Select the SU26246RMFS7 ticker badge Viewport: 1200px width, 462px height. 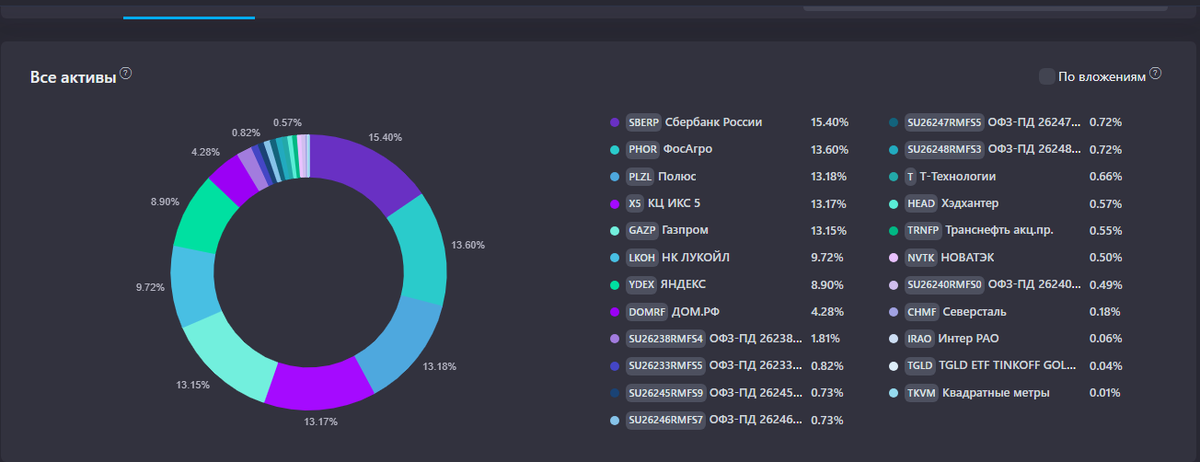pyautogui.click(x=665, y=419)
